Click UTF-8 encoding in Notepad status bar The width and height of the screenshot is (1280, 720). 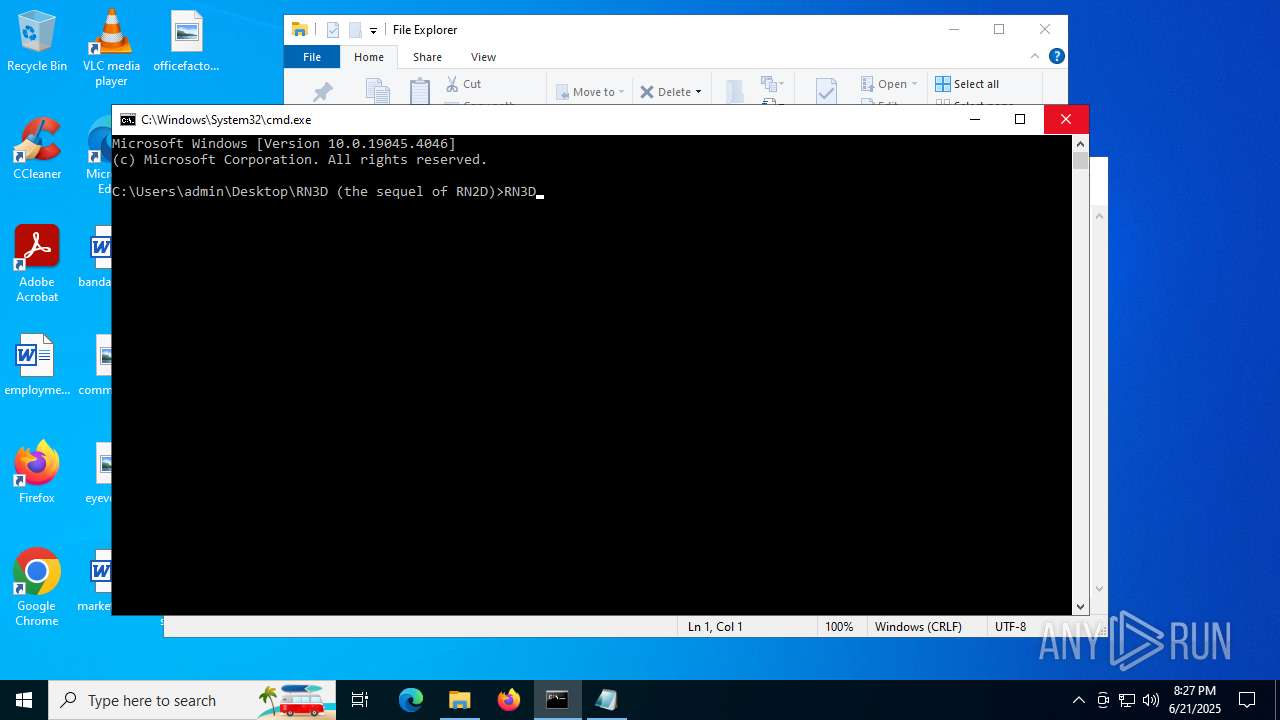1011,627
